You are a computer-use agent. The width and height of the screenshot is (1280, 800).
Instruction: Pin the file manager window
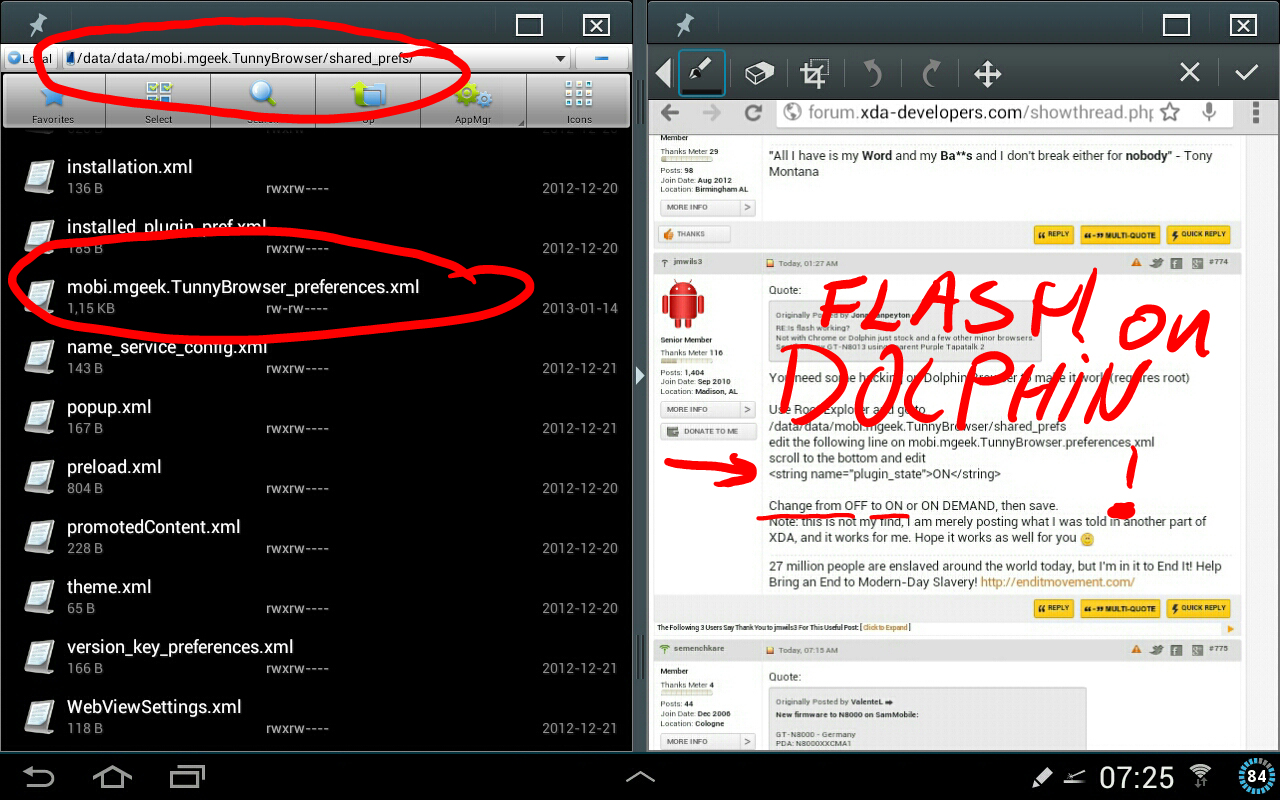click(x=38, y=24)
